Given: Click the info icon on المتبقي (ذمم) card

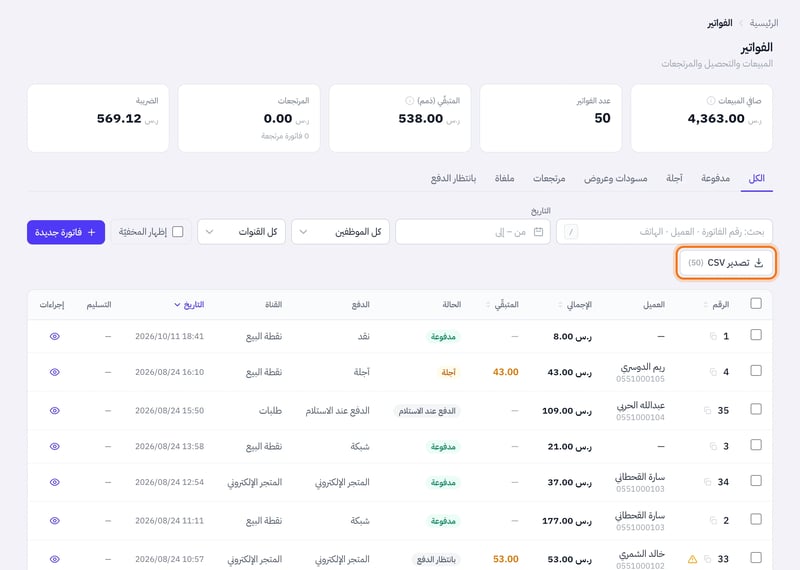Looking at the screenshot, I should (x=409, y=101).
